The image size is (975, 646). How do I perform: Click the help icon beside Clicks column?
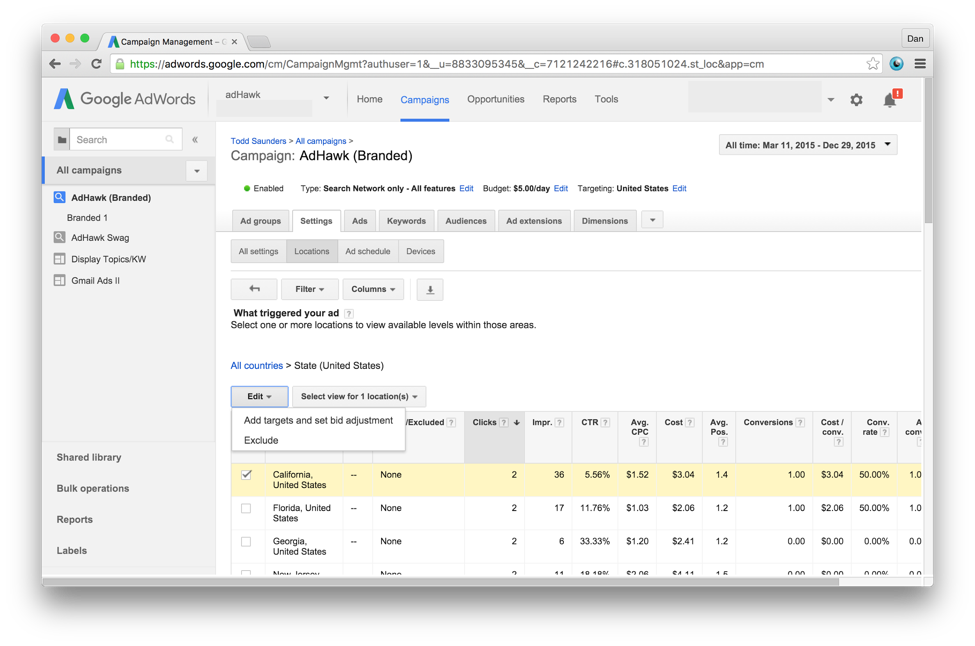pos(504,423)
